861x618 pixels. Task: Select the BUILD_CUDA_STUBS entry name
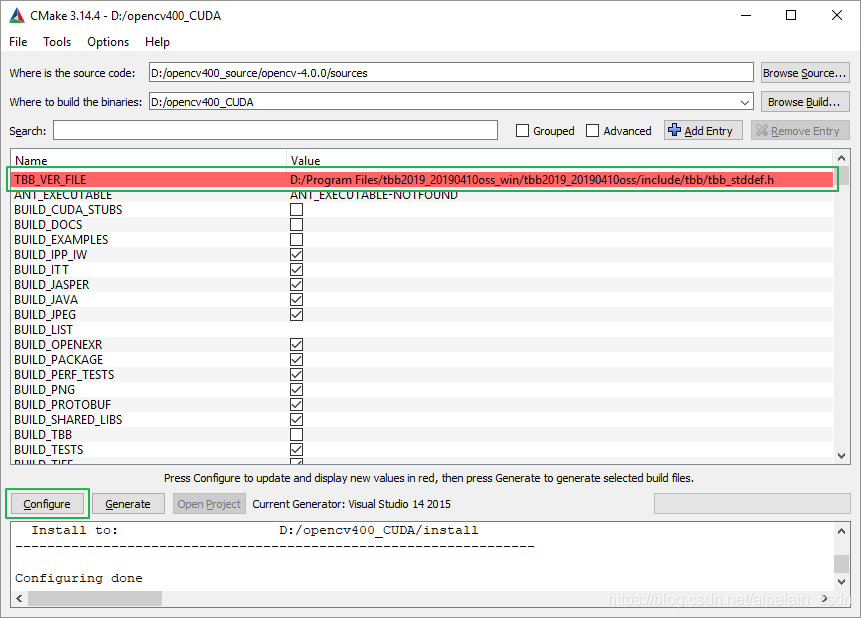[68, 209]
